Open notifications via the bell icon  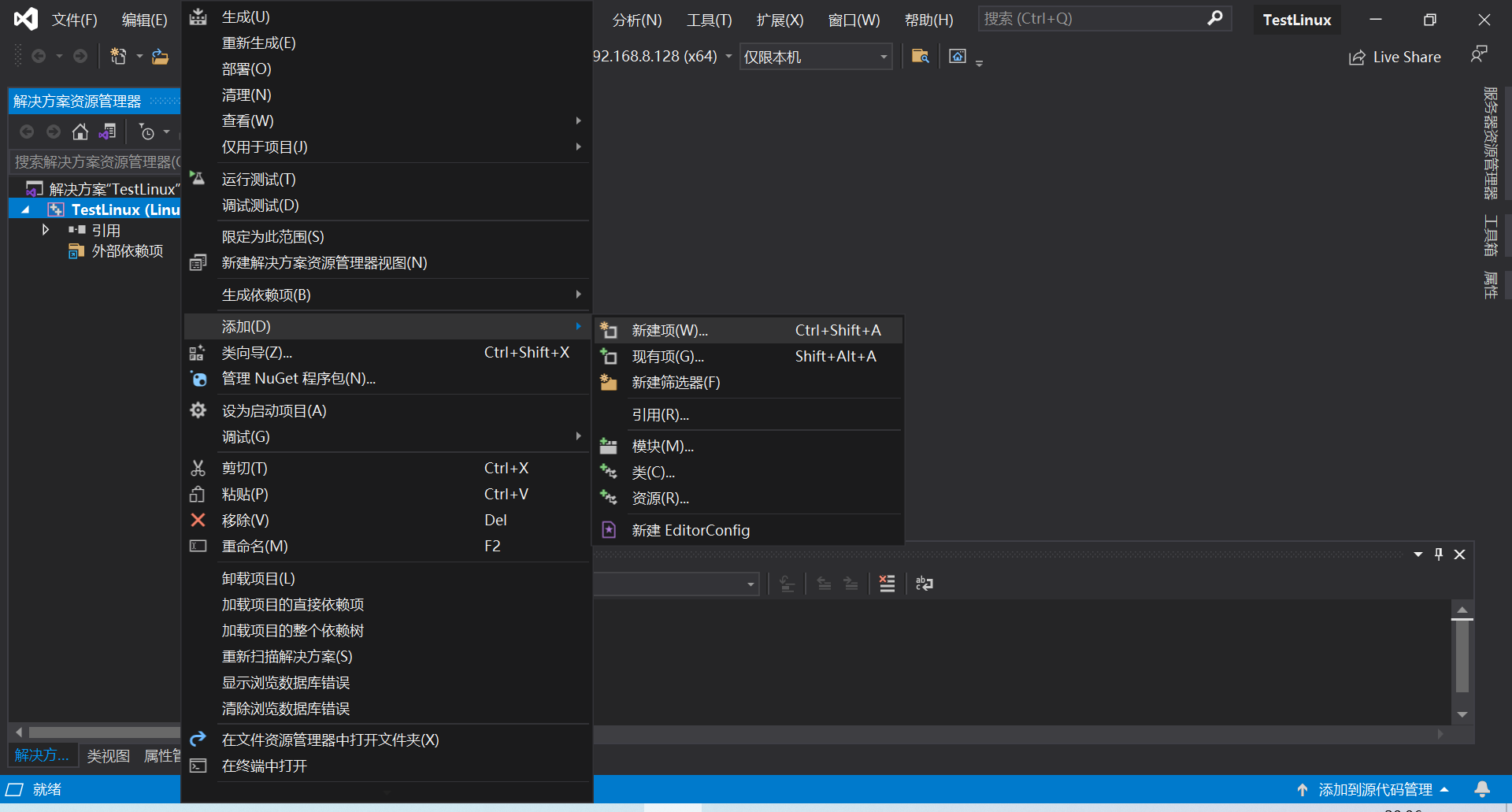click(1484, 789)
